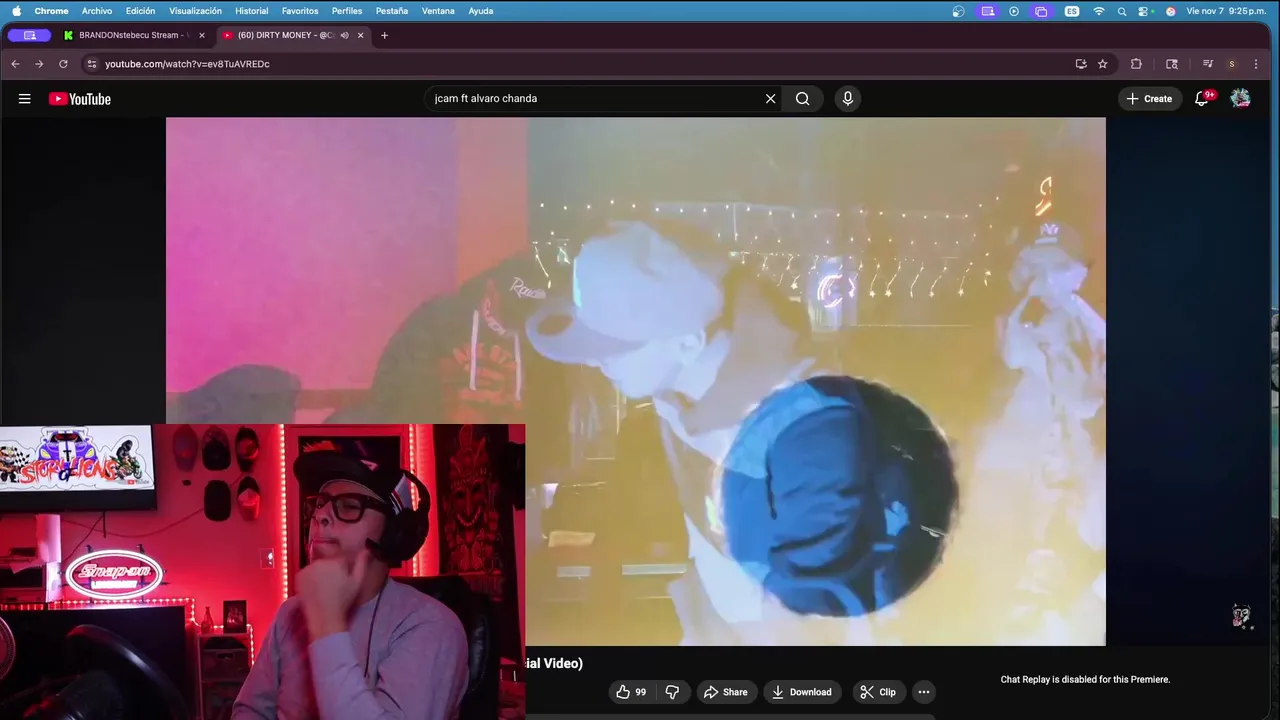Viewport: 1280px width, 720px height.
Task: Open the Pestaña menu
Action: (x=392, y=11)
